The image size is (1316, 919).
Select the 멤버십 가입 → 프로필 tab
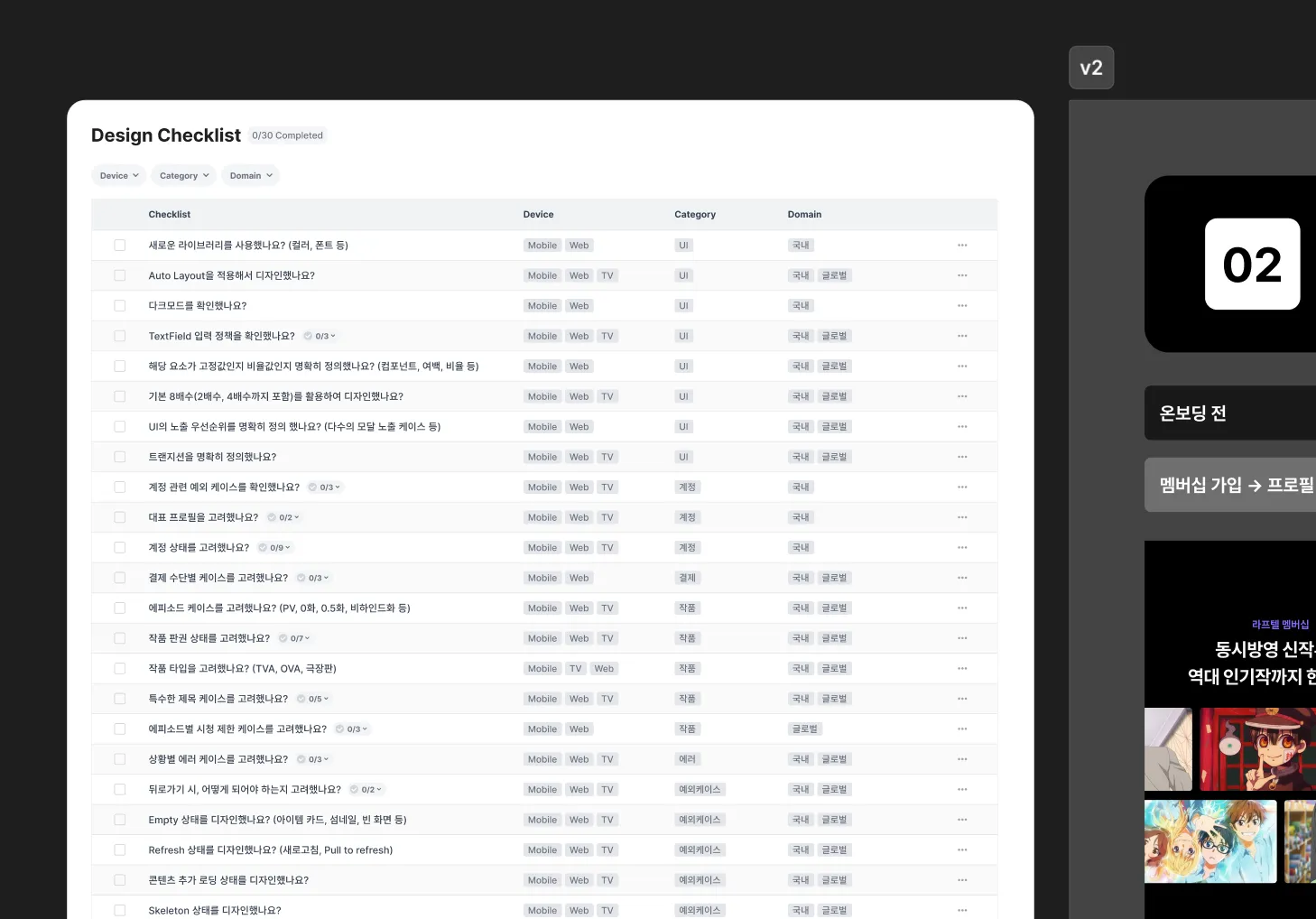click(x=1235, y=485)
